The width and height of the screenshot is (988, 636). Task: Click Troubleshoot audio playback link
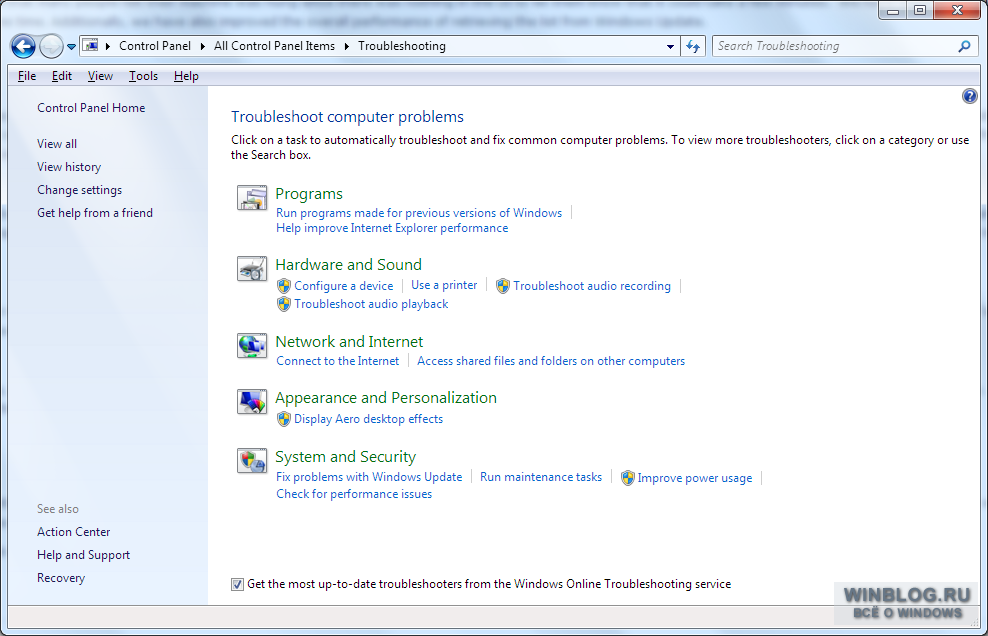(x=371, y=304)
